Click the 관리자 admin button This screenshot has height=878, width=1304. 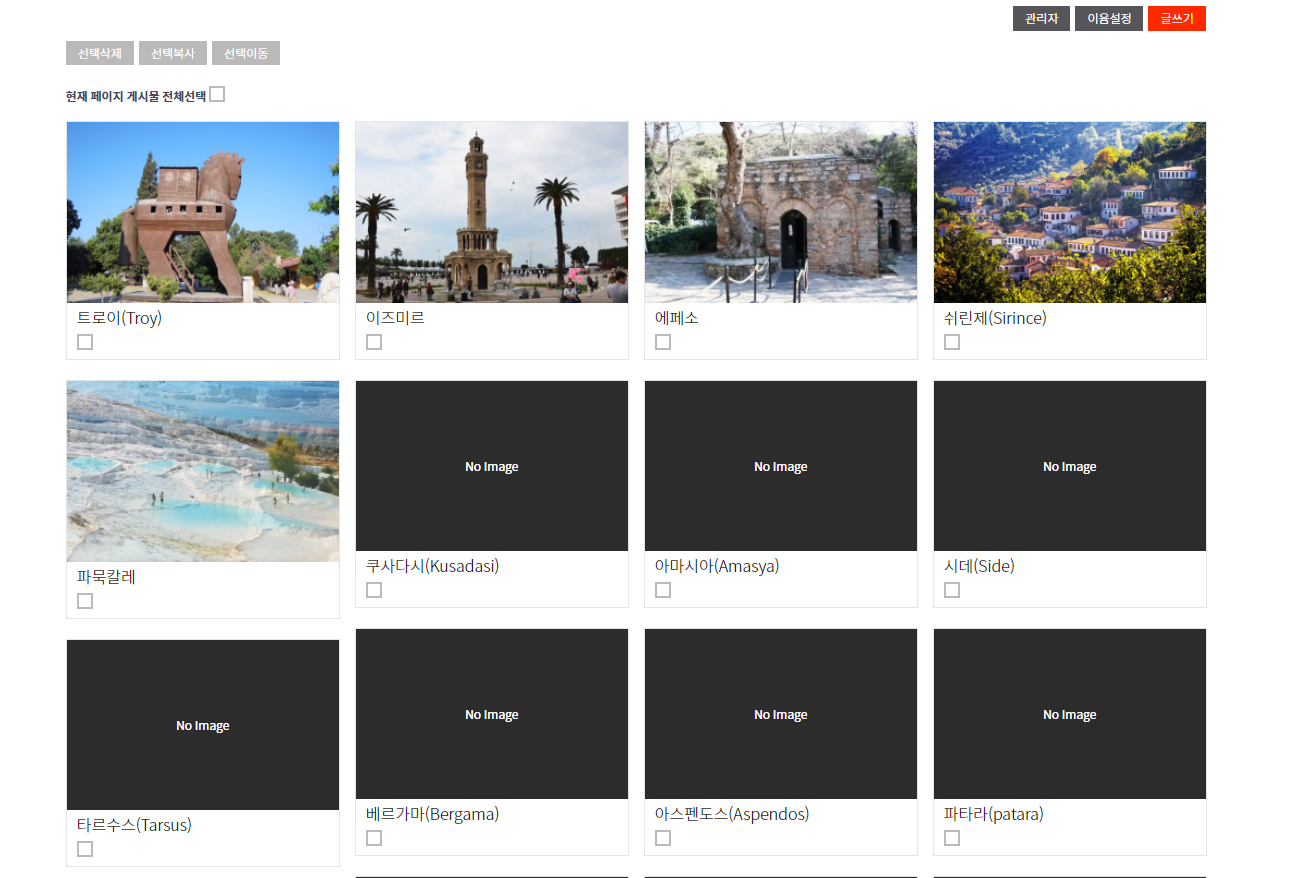pyautogui.click(x=1041, y=19)
